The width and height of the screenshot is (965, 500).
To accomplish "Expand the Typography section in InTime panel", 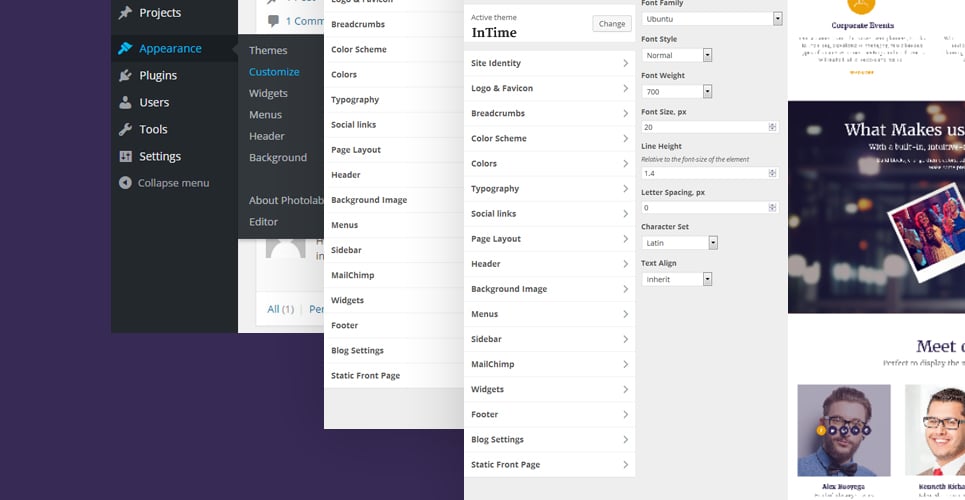I will click(550, 188).
